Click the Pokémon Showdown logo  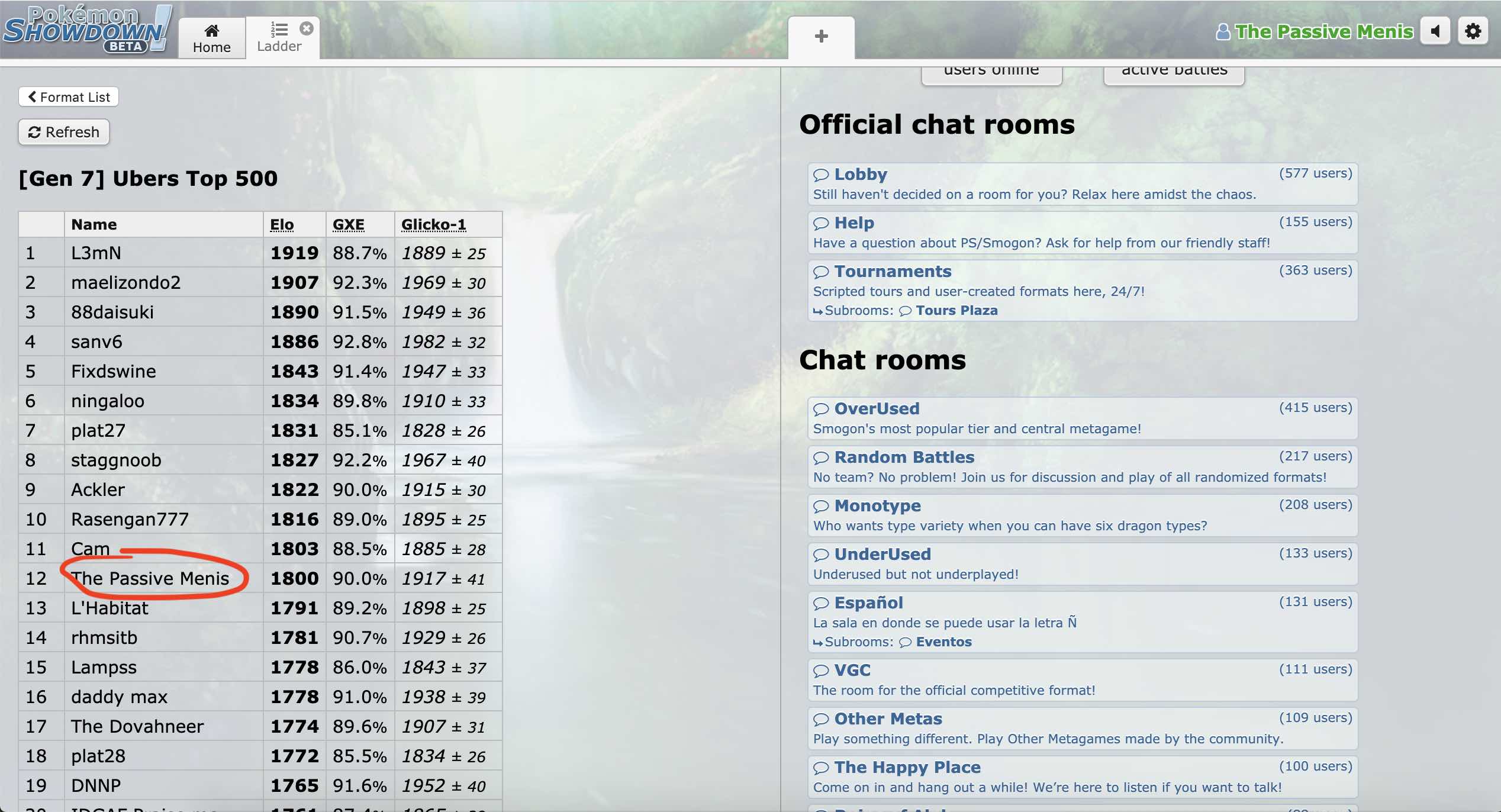click(86, 30)
